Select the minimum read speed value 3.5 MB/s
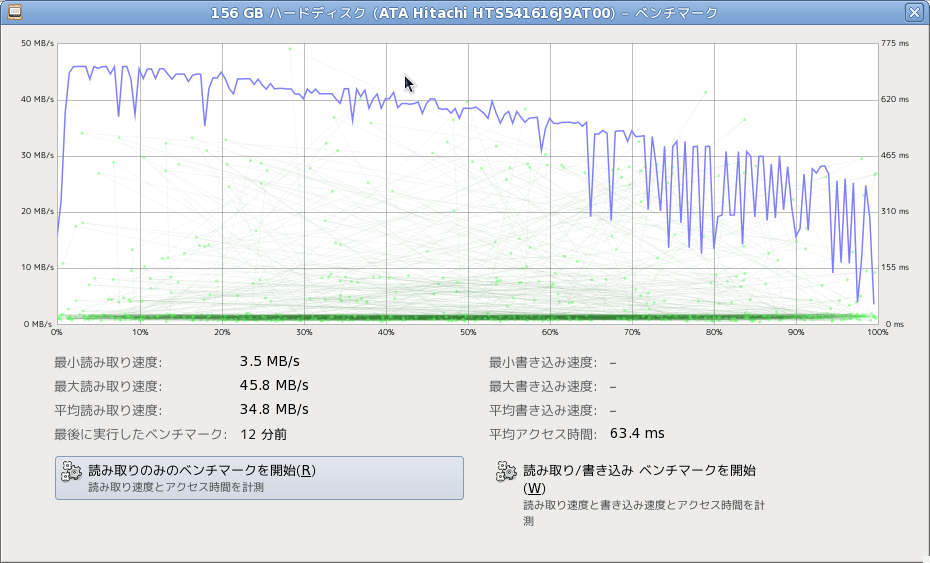 [x=269, y=361]
